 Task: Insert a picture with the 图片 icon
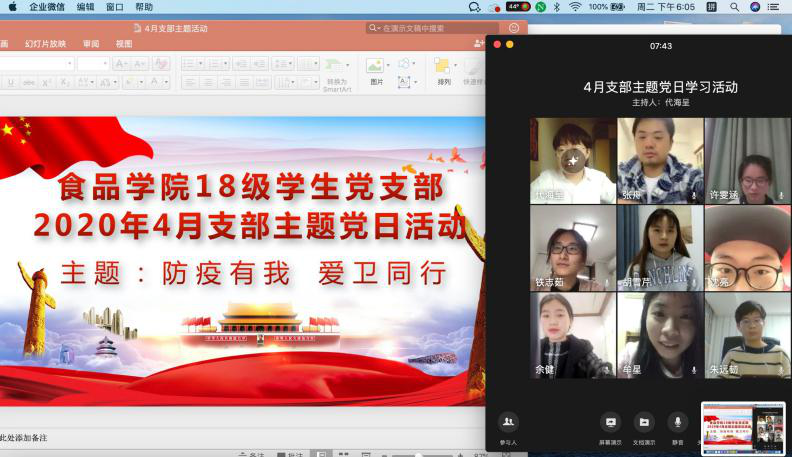click(x=376, y=68)
